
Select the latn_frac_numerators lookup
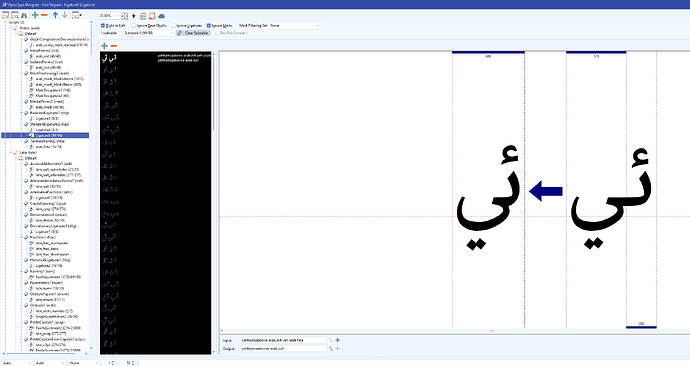52,243
